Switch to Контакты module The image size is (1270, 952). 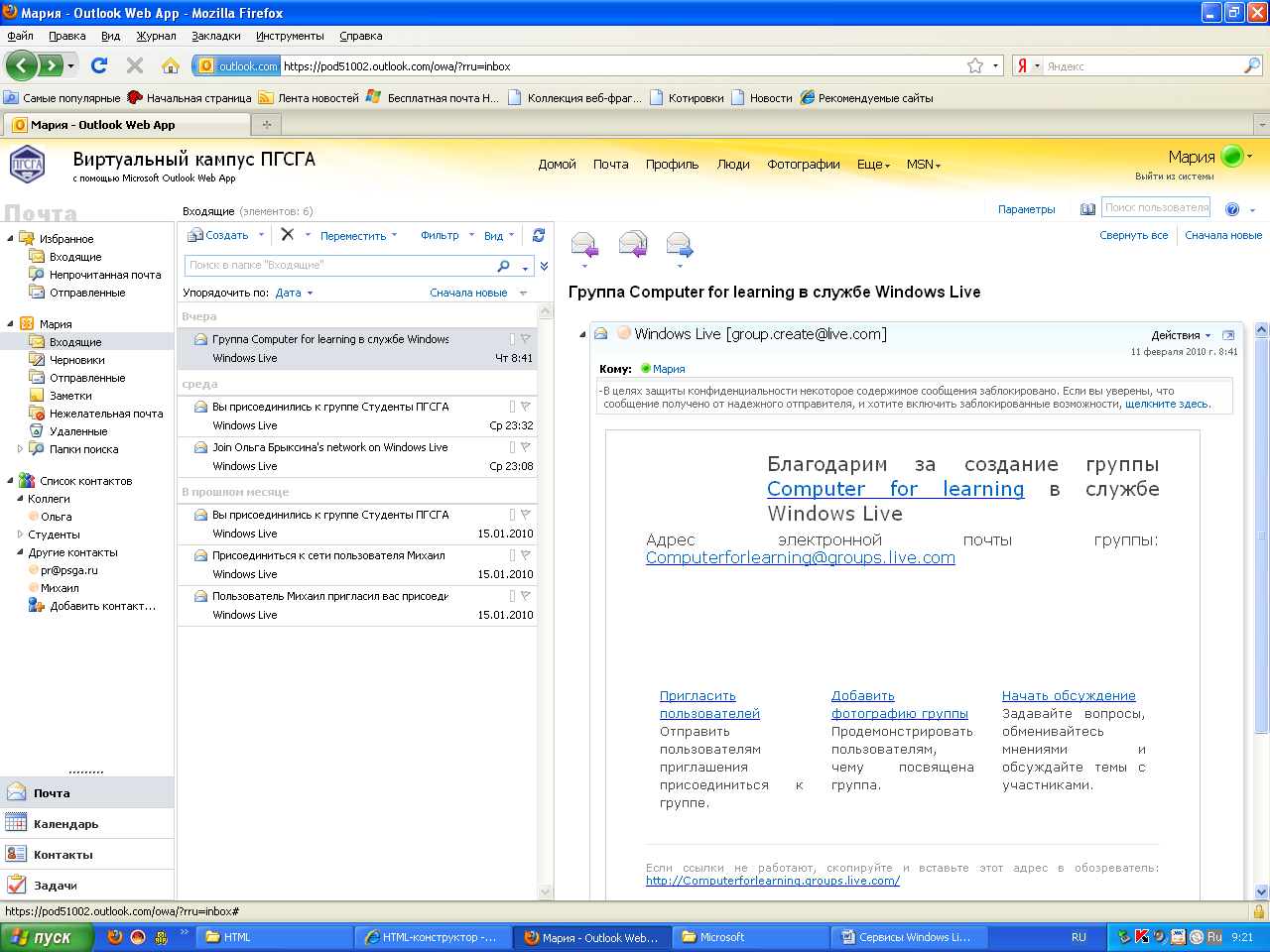(x=87, y=855)
